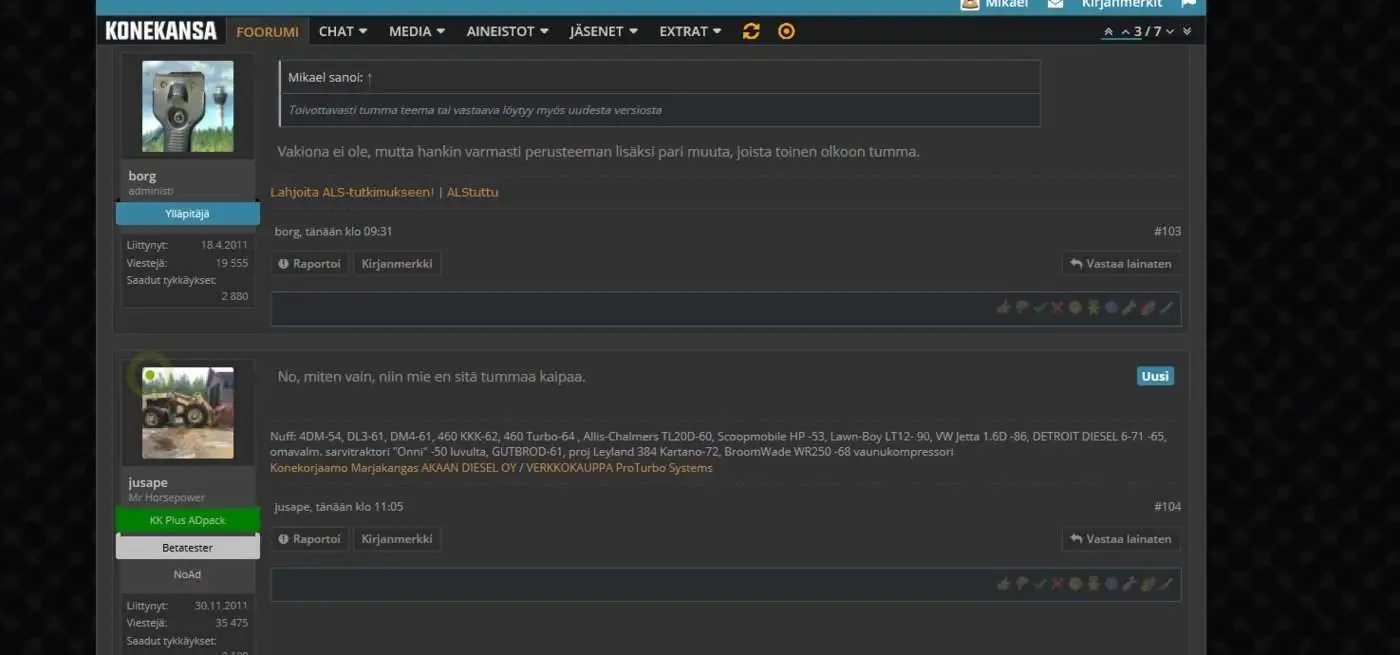Screen dimensions: 1400x655
Task: Expand the MEDIA dropdown menu
Action: coord(416,31)
